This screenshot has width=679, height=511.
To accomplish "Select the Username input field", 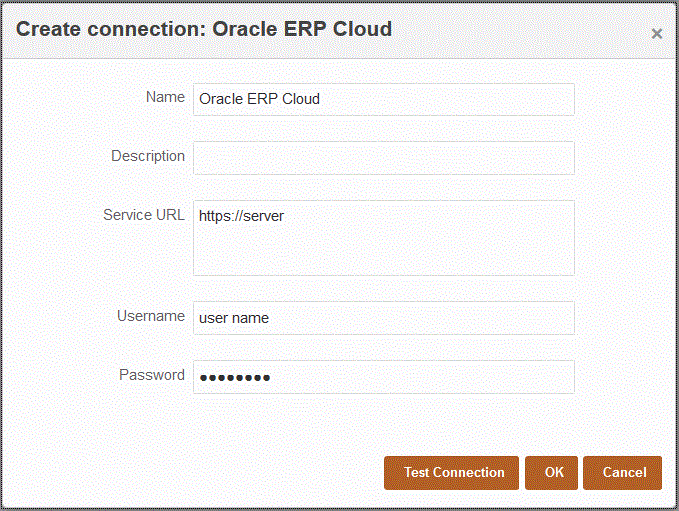I will 383,318.
